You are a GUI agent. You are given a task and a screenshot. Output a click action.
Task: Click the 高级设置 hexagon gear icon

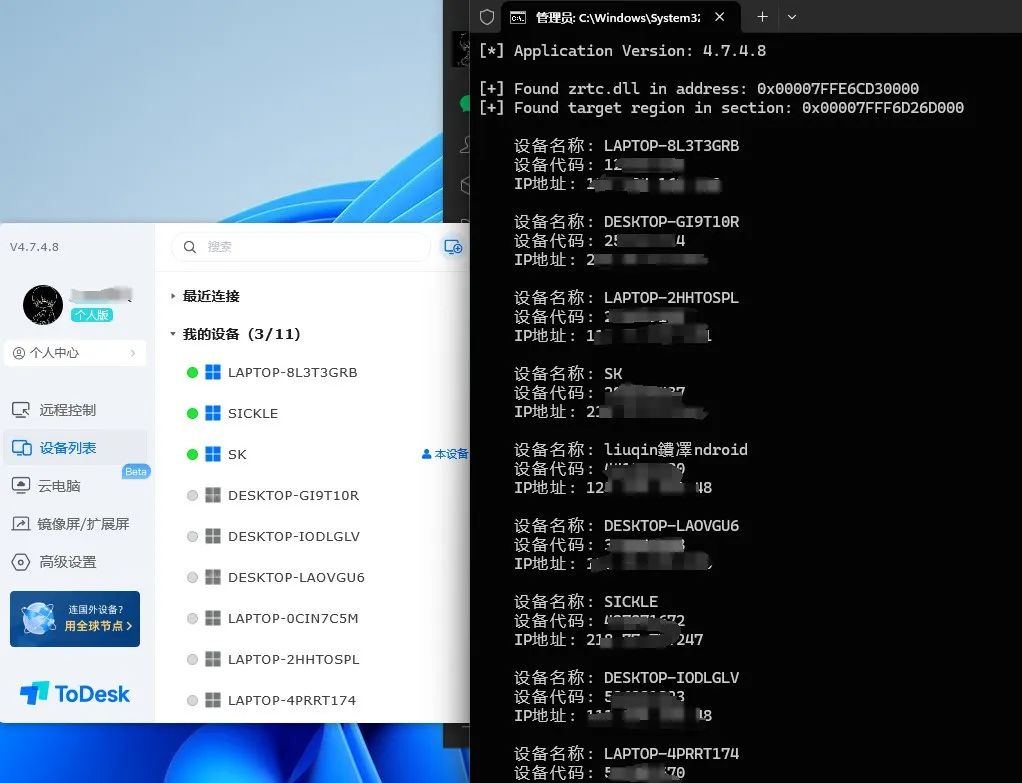[21, 562]
